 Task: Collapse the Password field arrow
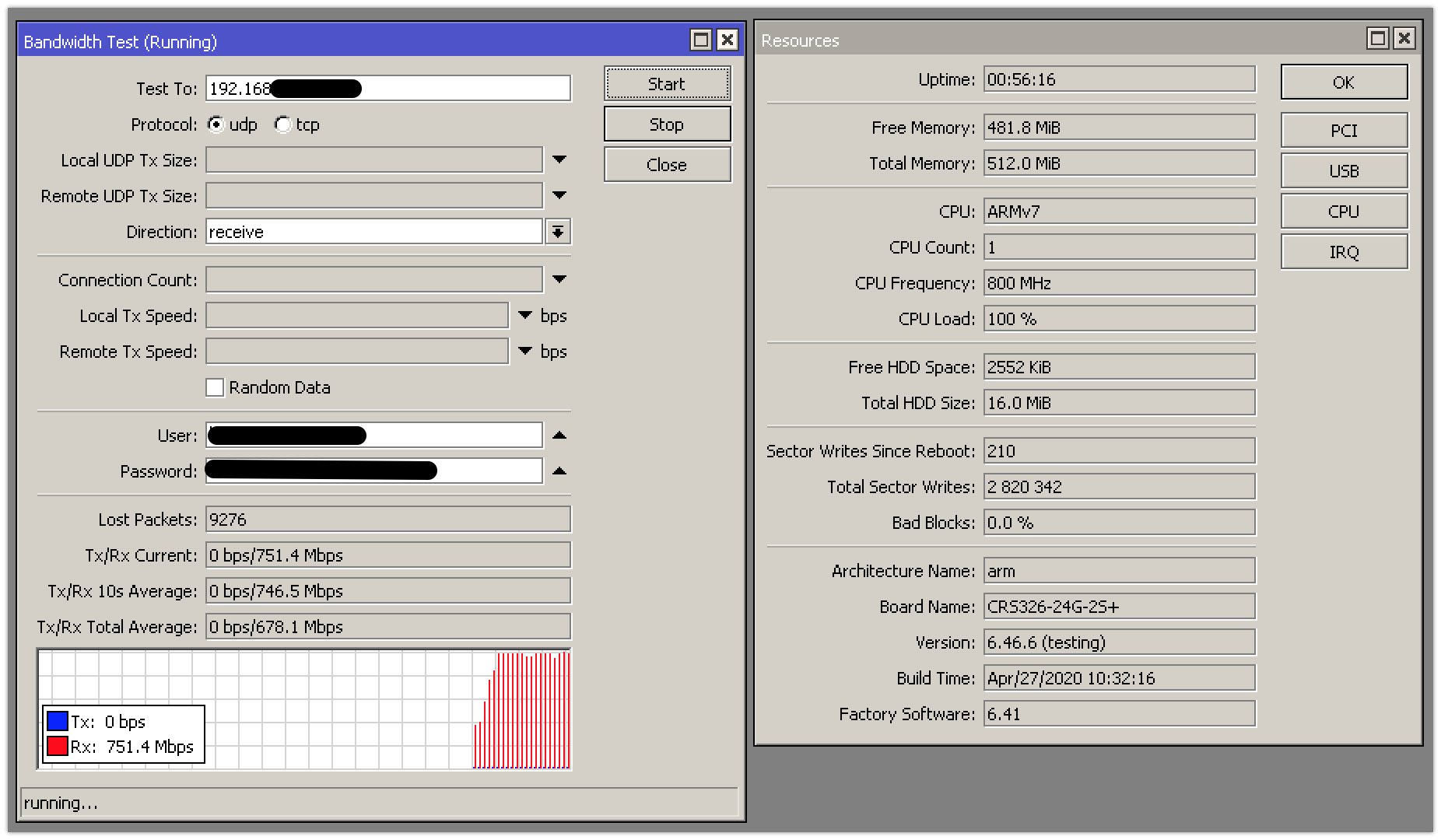(559, 471)
